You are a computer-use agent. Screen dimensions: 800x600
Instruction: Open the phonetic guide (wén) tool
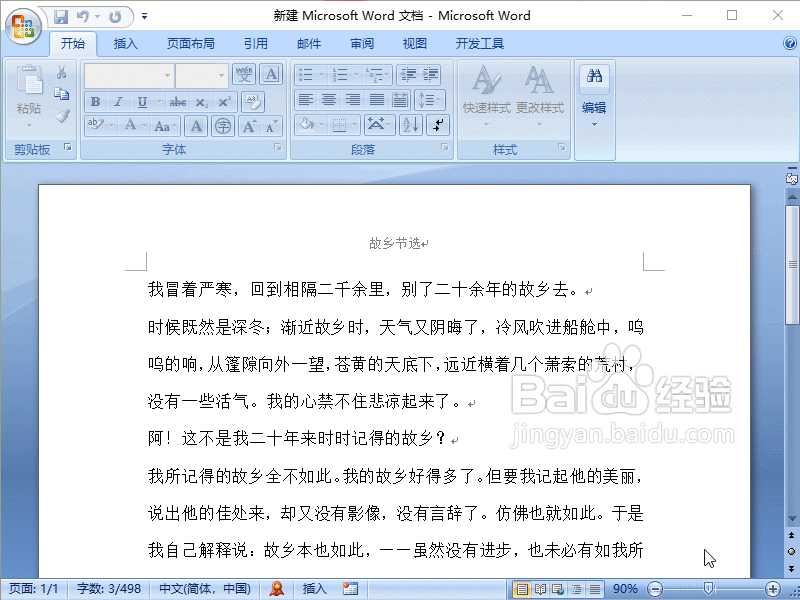(244, 74)
